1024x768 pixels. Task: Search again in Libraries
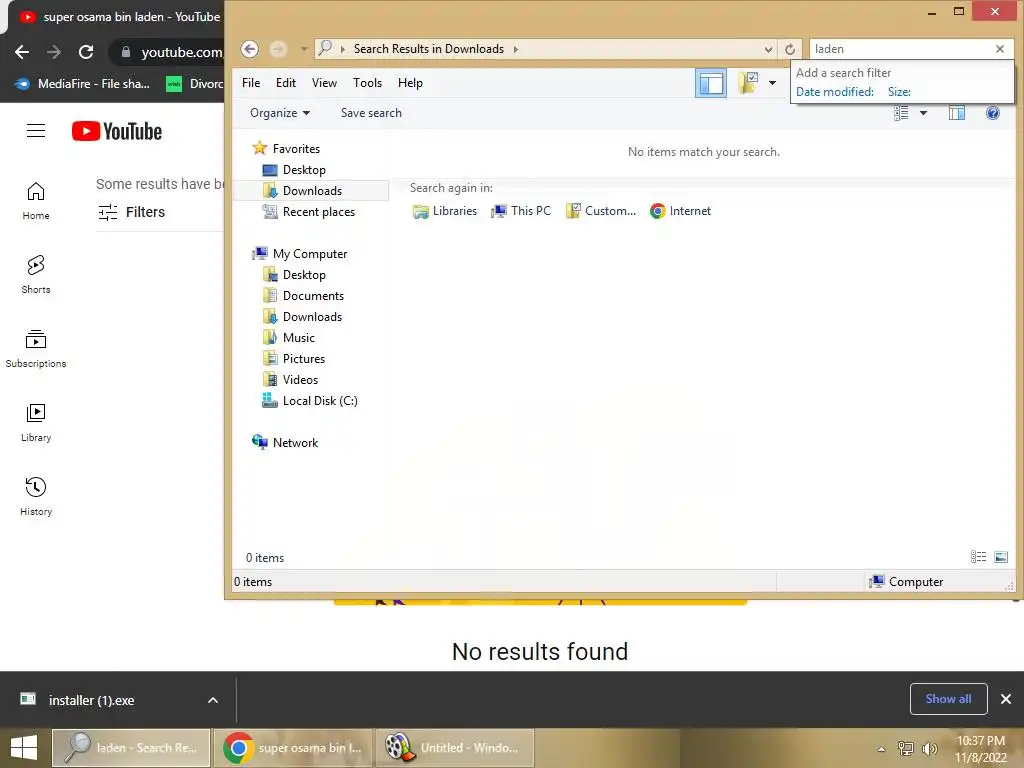point(445,211)
